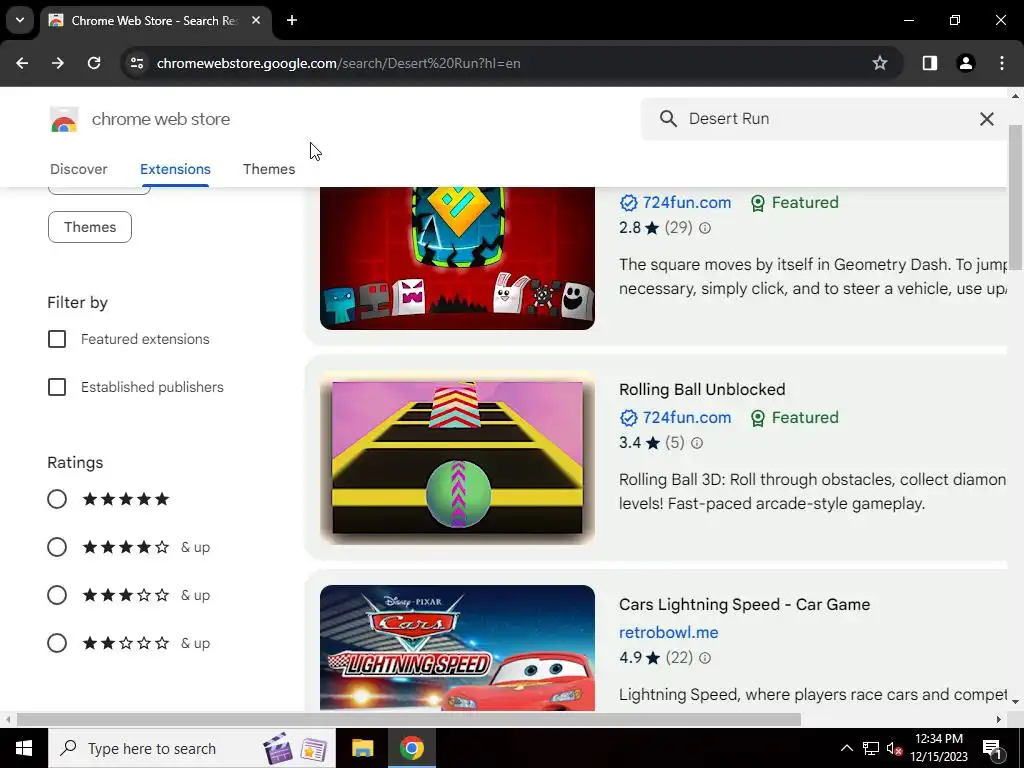Viewport: 1024px width, 768px height.
Task: Bookmark this page with the star icon
Action: (880, 63)
